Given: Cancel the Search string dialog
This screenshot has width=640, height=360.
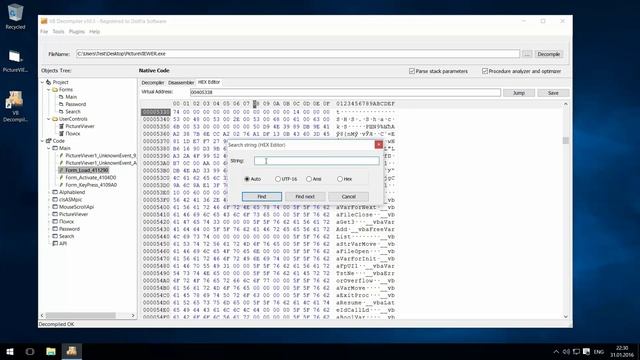Looking at the screenshot, I should (x=349, y=197).
